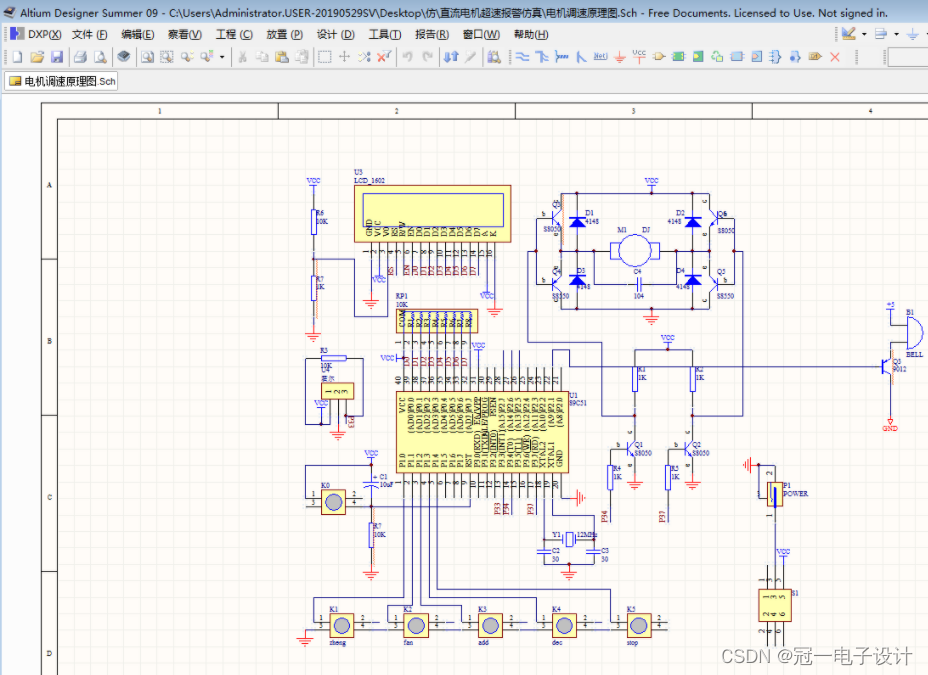
Task: Click the 'zheng' label under K1
Action: click(337, 643)
